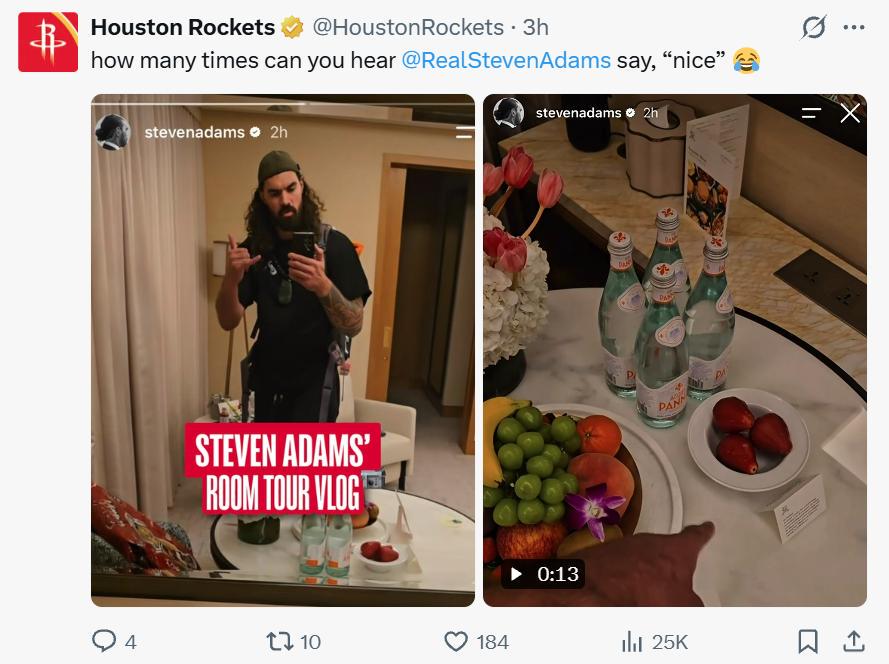Open the @RealStevenAdams mention link
This screenshot has width=889, height=664.
(506, 60)
